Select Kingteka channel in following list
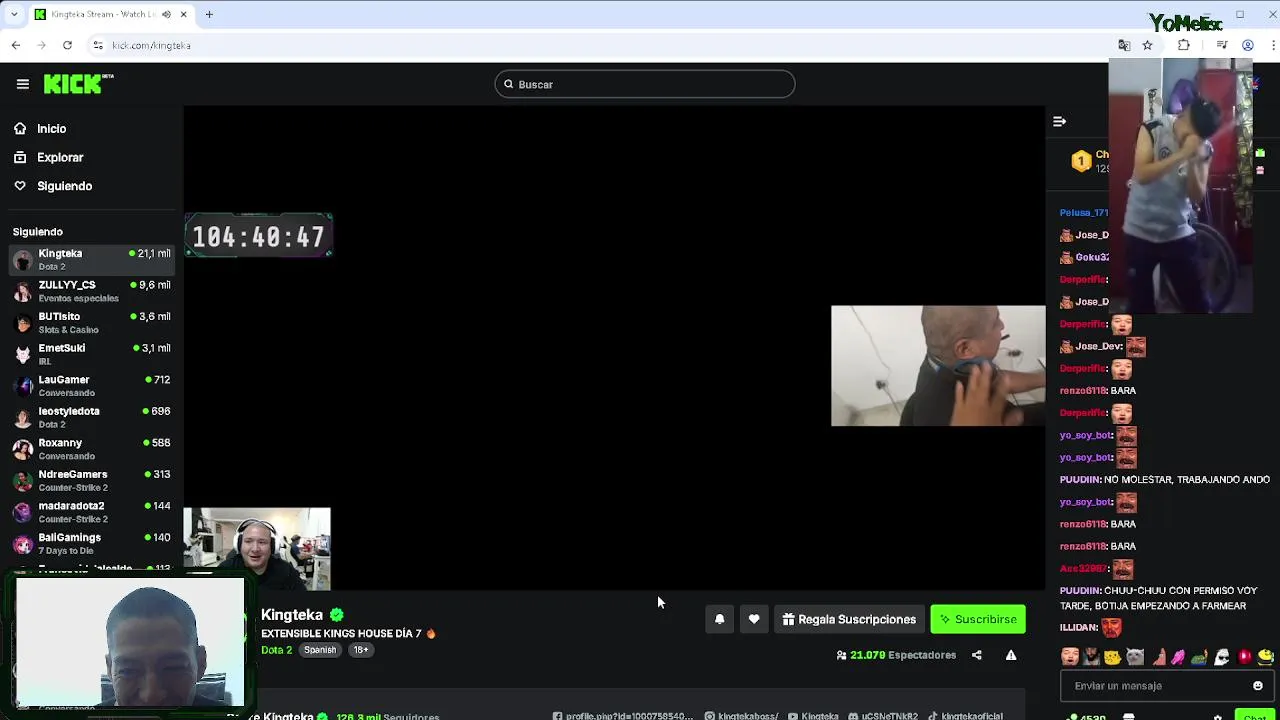This screenshot has height=720, width=1280. click(92, 259)
